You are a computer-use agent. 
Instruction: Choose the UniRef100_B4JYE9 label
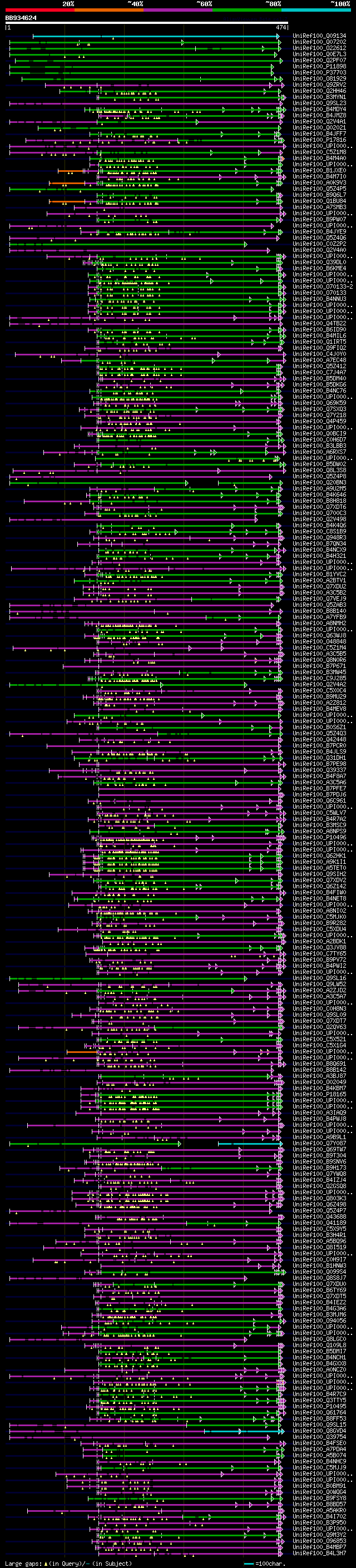tap(319, 231)
